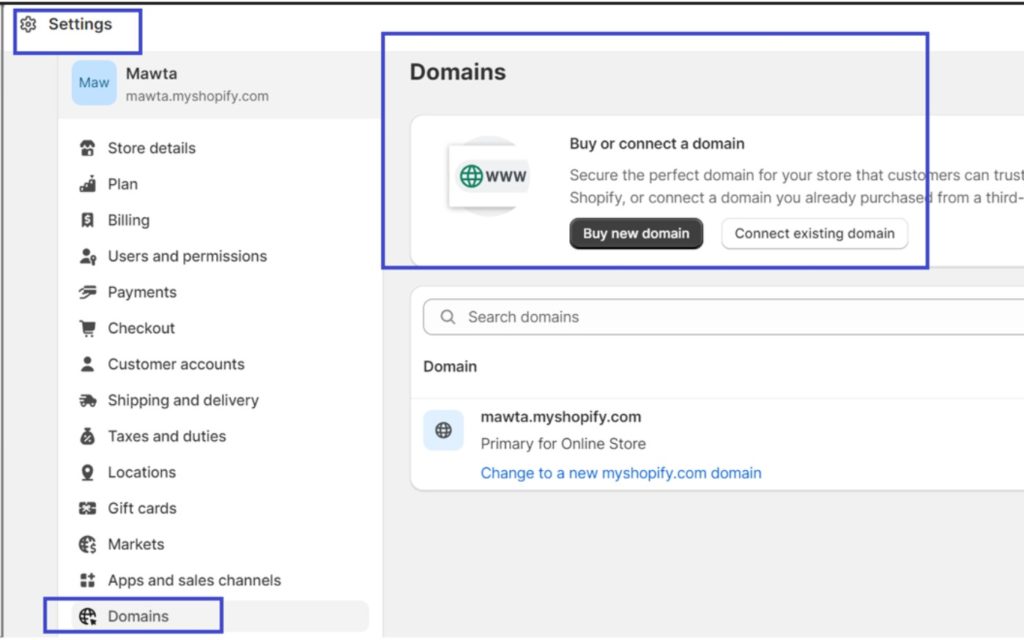
Task: Open Customer accounts settings
Action: [x=176, y=364]
